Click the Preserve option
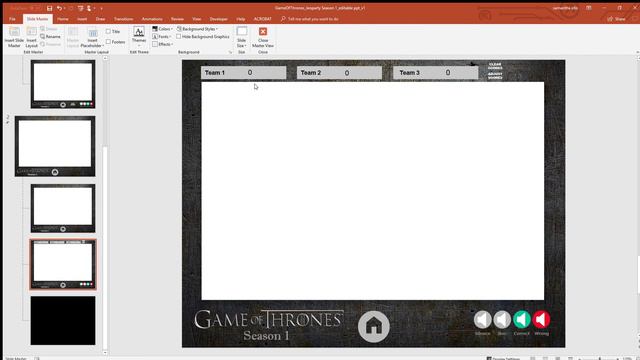Viewport: 640px width, 360px height. pyautogui.click(x=51, y=44)
